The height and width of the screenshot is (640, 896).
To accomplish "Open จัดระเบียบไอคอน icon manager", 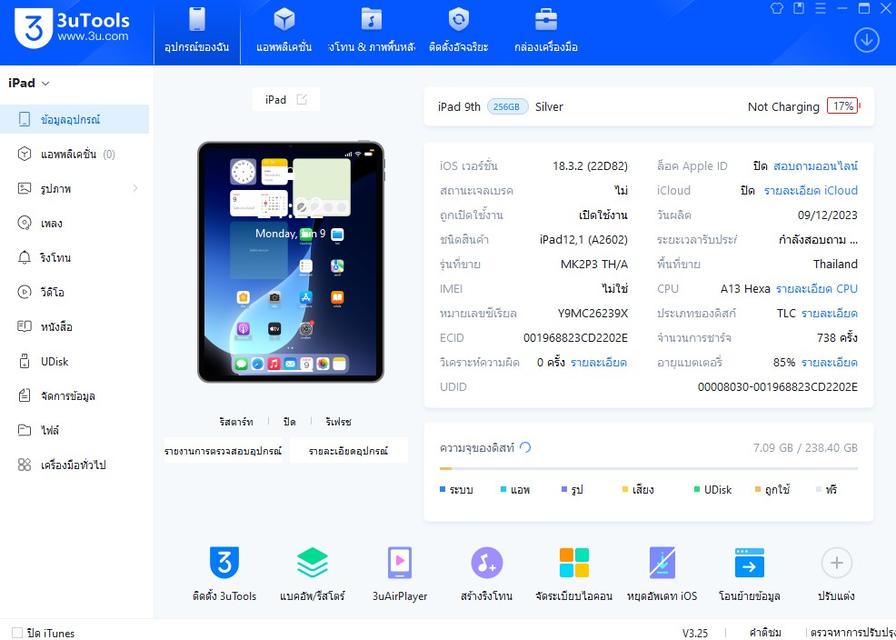I will tap(574, 574).
